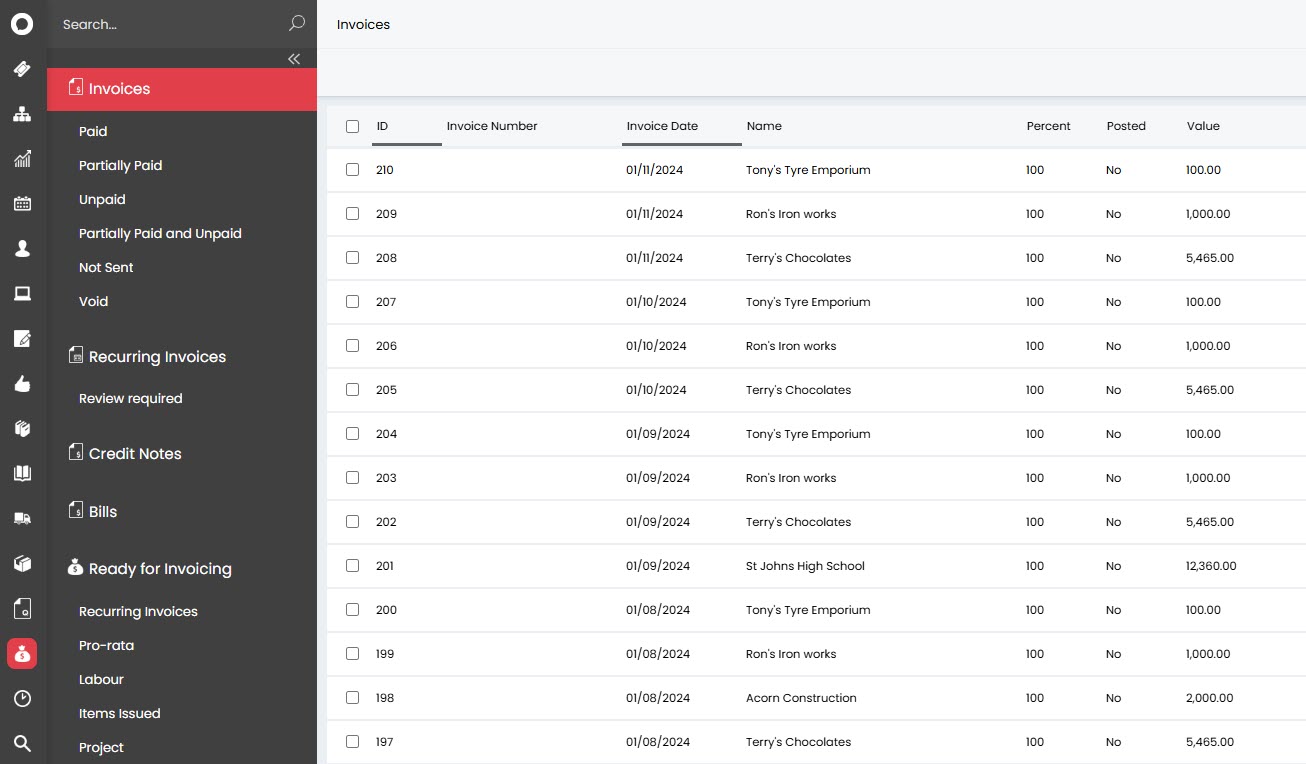Click the organization hierarchy icon
The height and width of the screenshot is (764, 1306).
tap(22, 114)
